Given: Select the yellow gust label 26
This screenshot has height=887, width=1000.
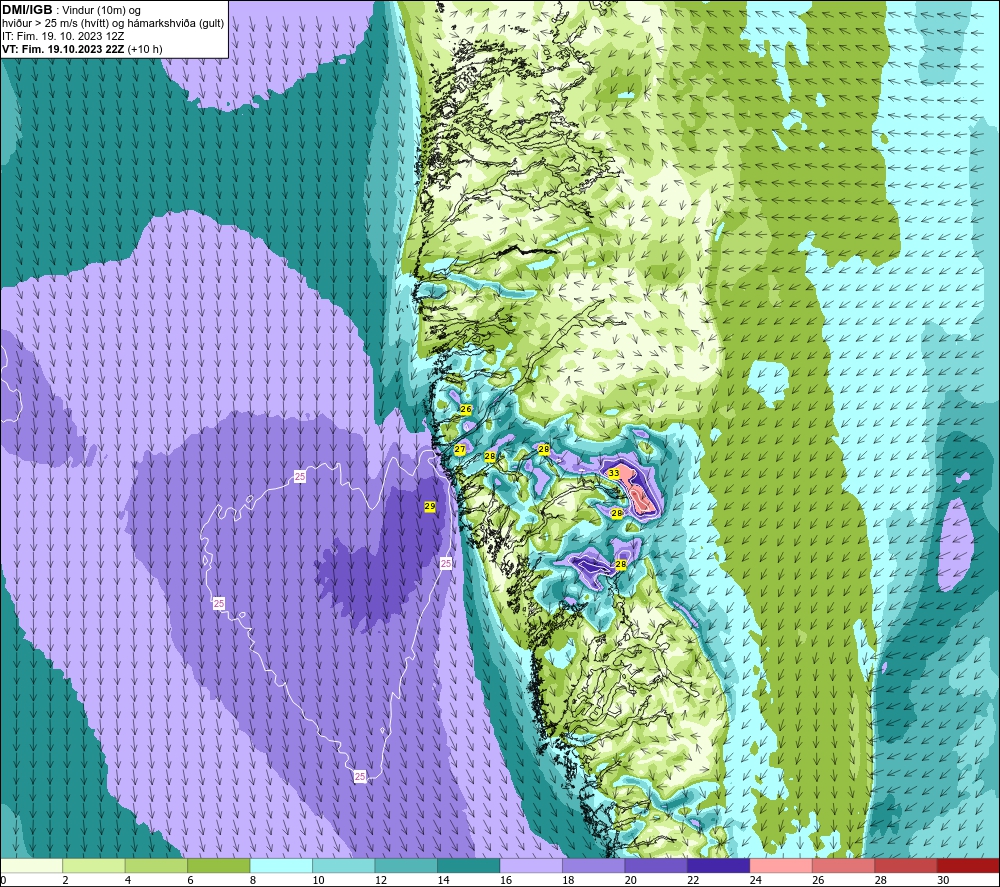Looking at the screenshot, I should click(466, 409).
